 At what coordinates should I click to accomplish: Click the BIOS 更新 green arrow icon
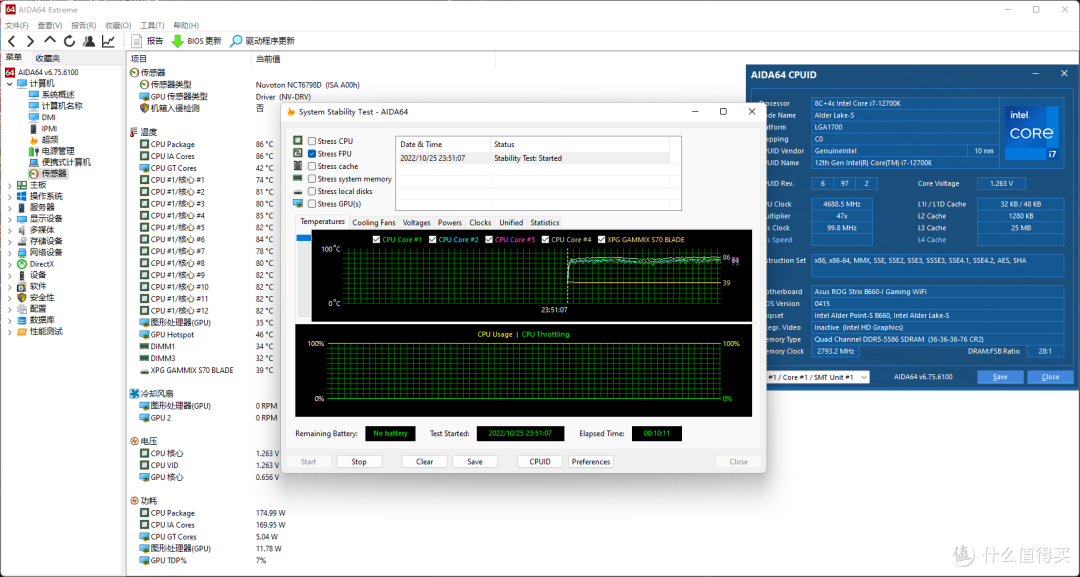(x=177, y=41)
